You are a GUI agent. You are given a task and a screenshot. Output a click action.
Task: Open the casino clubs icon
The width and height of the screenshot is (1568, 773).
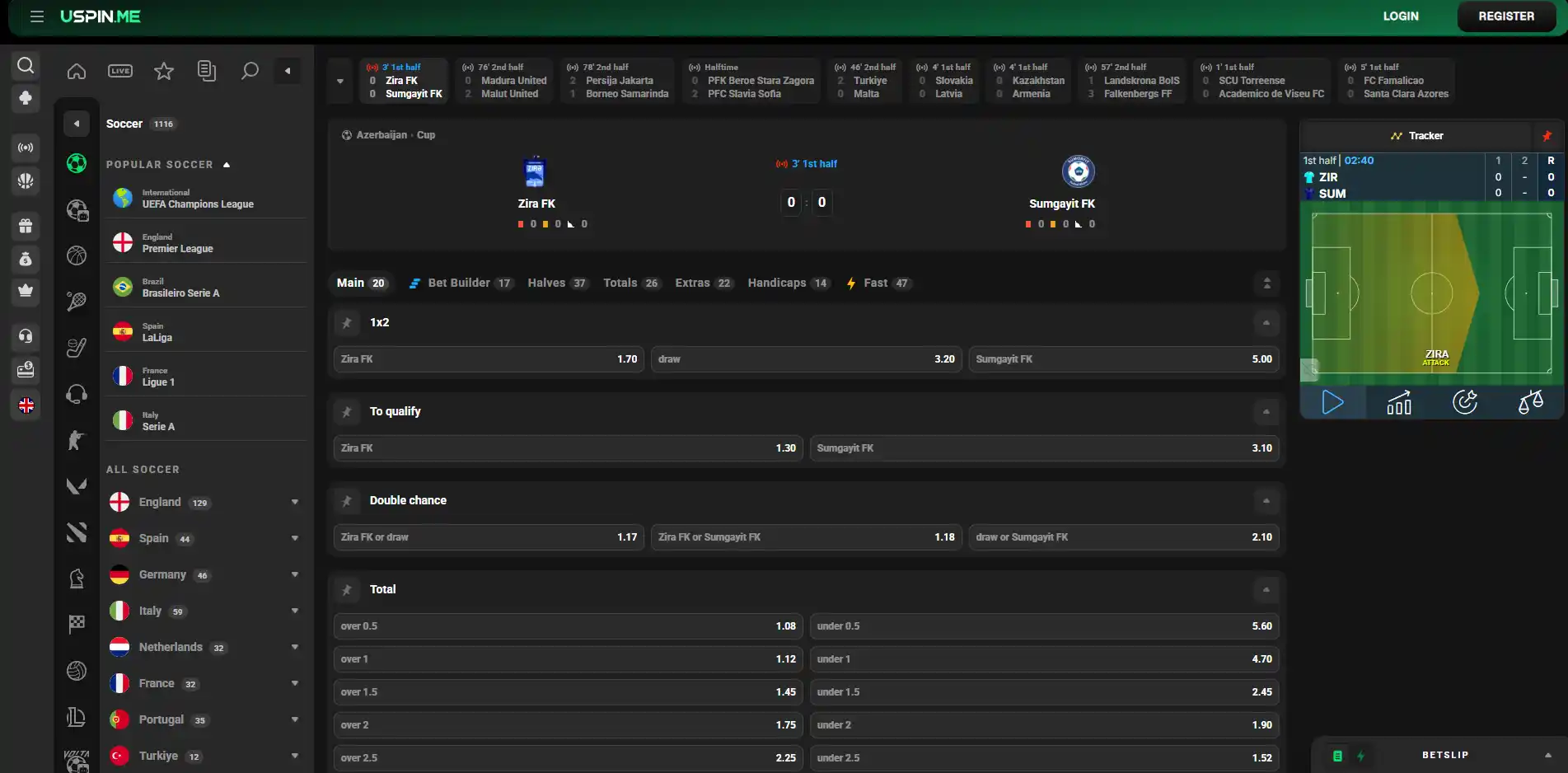(x=26, y=98)
